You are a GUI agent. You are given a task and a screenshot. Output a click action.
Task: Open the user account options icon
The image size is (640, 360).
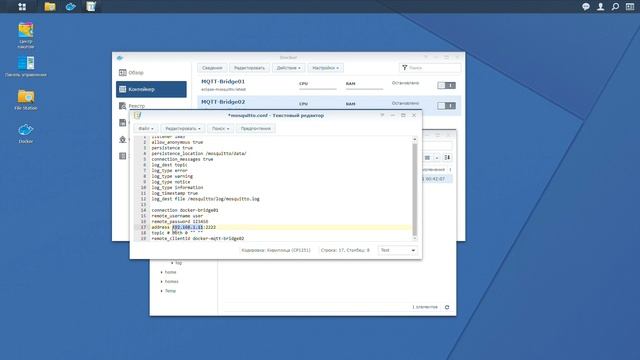600,7
